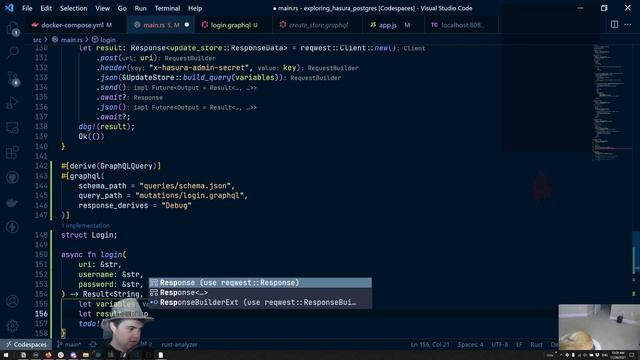Open the Terminal menu
The height and width of the screenshot is (360, 640).
pyautogui.click(x=167, y=8)
